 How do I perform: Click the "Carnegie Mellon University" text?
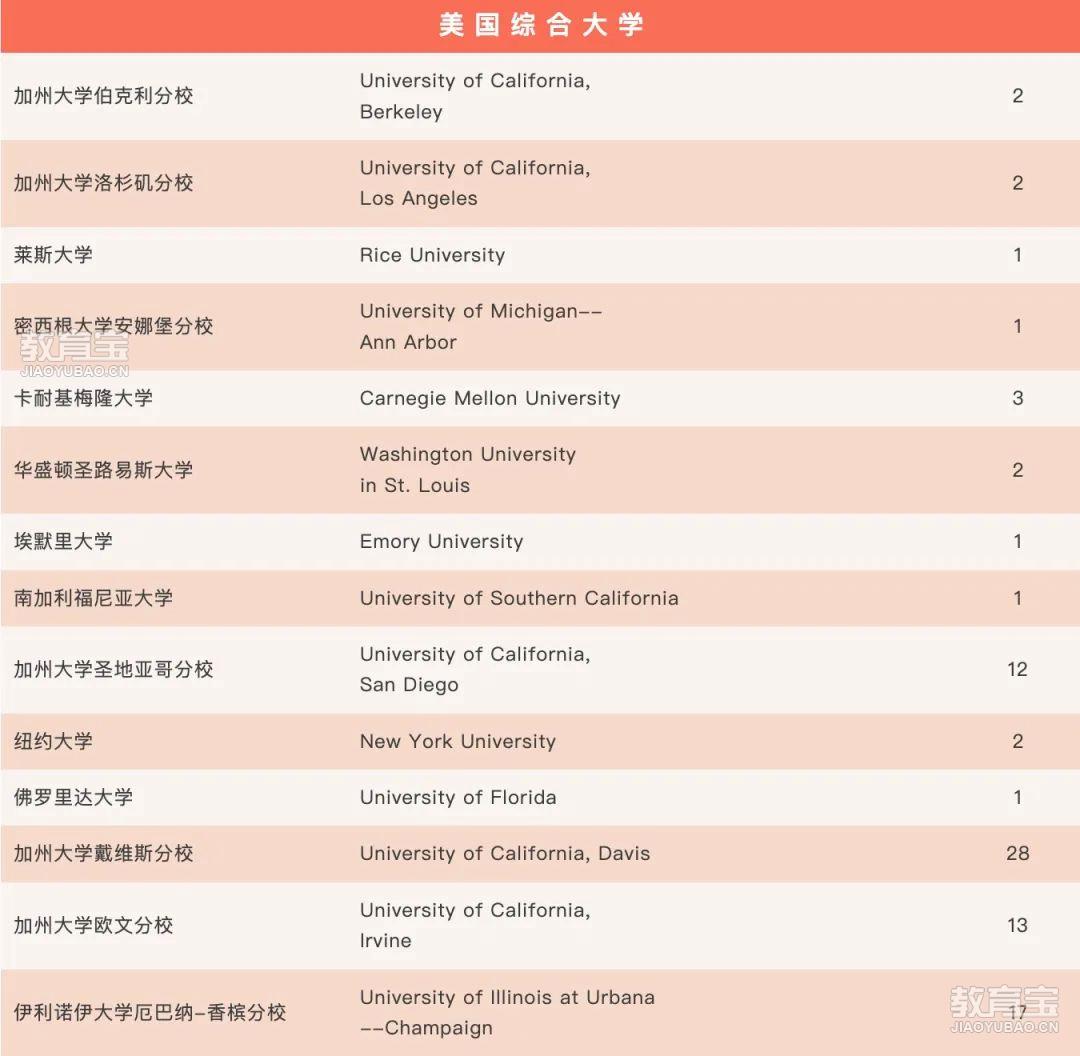pos(490,398)
